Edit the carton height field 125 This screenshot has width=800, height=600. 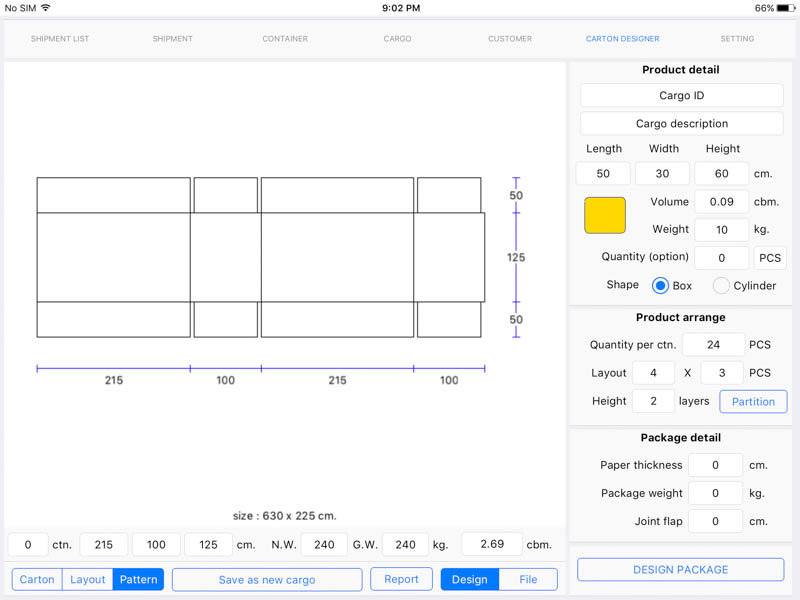click(208, 544)
